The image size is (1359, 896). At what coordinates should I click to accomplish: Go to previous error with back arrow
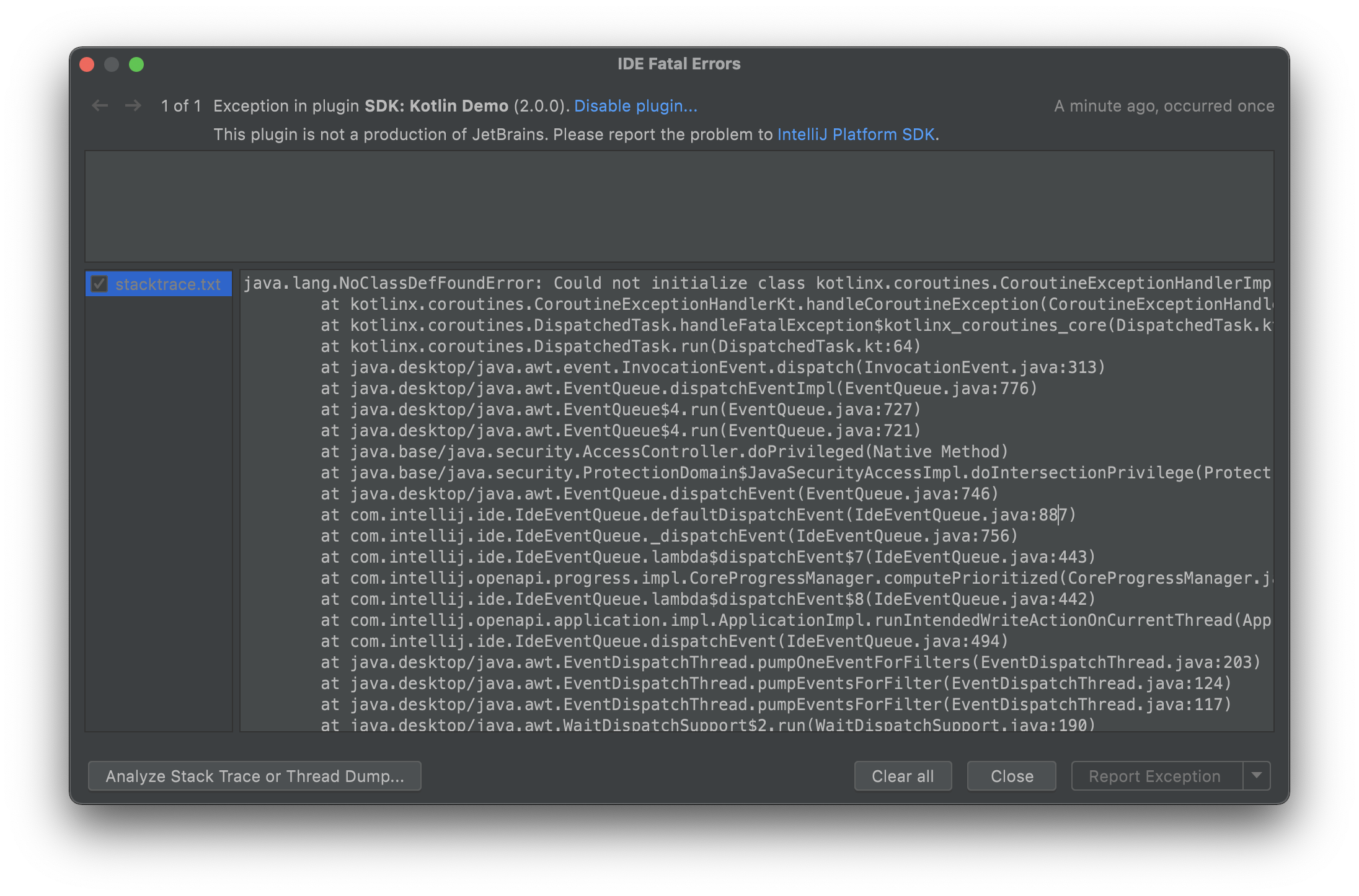[100, 106]
